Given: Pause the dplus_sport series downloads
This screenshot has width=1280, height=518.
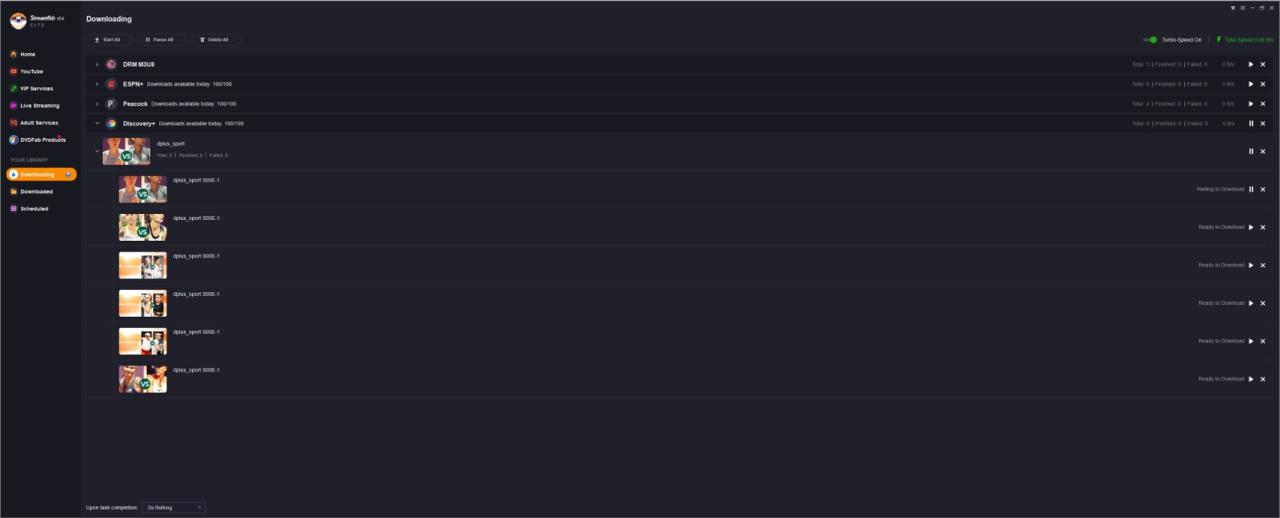Looking at the screenshot, I should click(1251, 151).
